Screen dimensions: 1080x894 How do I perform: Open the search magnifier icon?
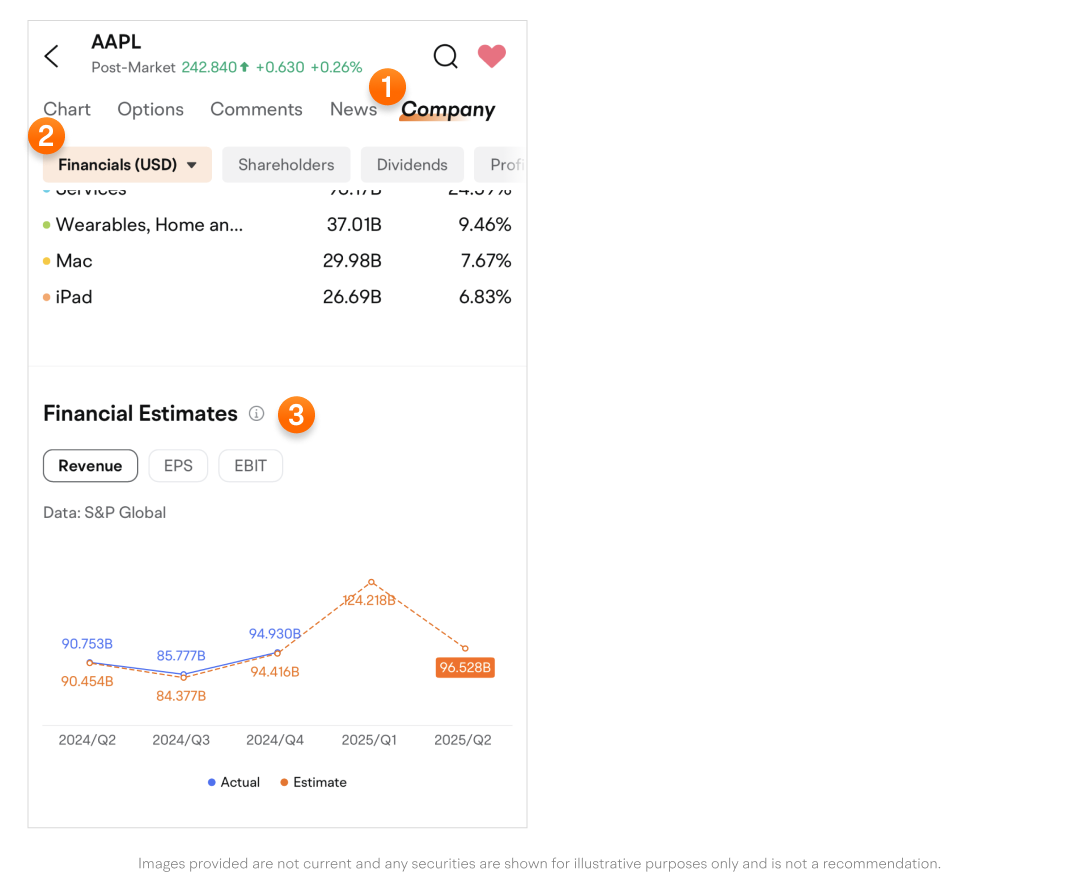445,56
